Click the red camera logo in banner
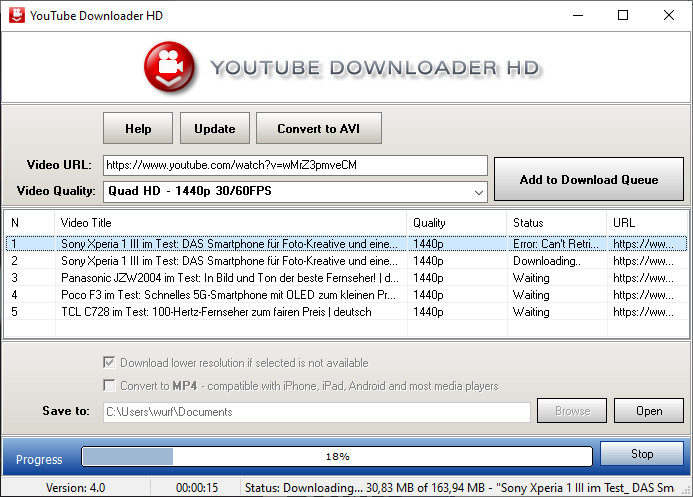693x497 pixels. click(x=171, y=67)
